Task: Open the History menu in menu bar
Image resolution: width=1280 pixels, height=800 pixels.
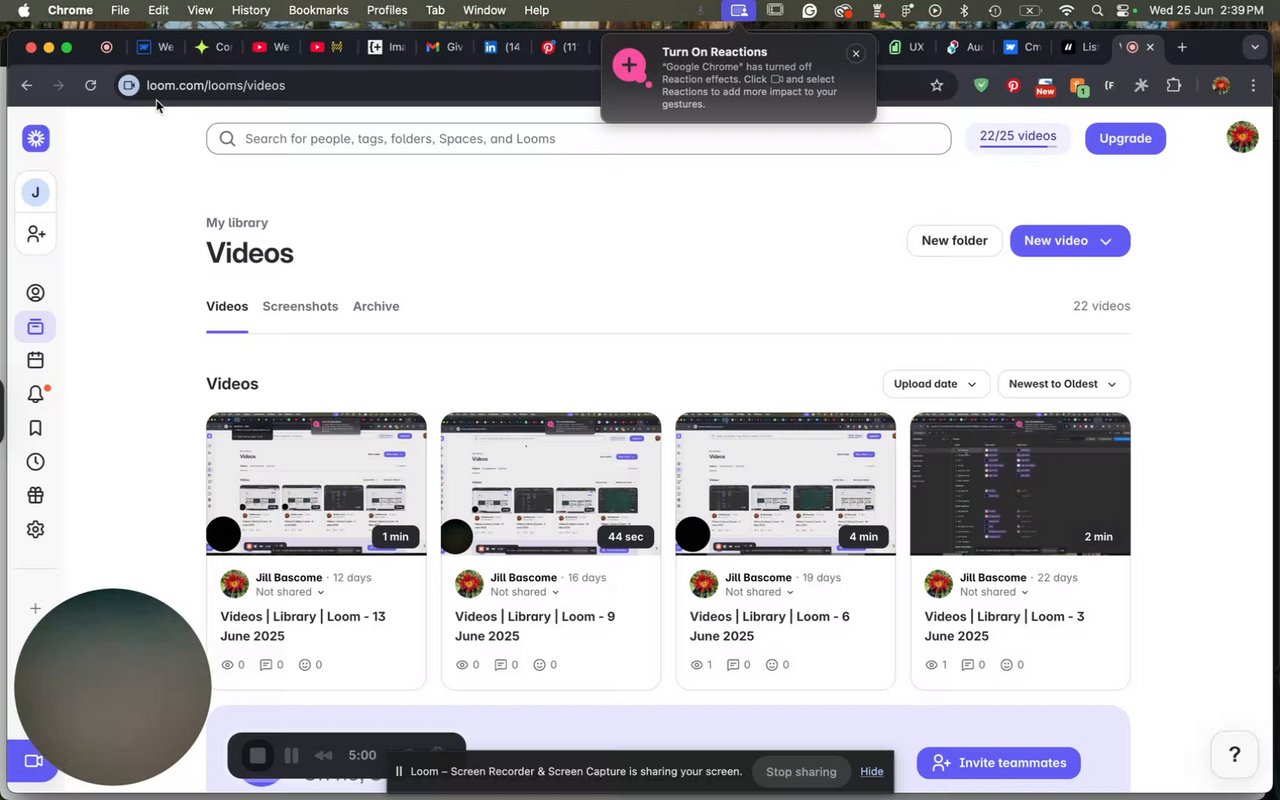Action: (251, 10)
